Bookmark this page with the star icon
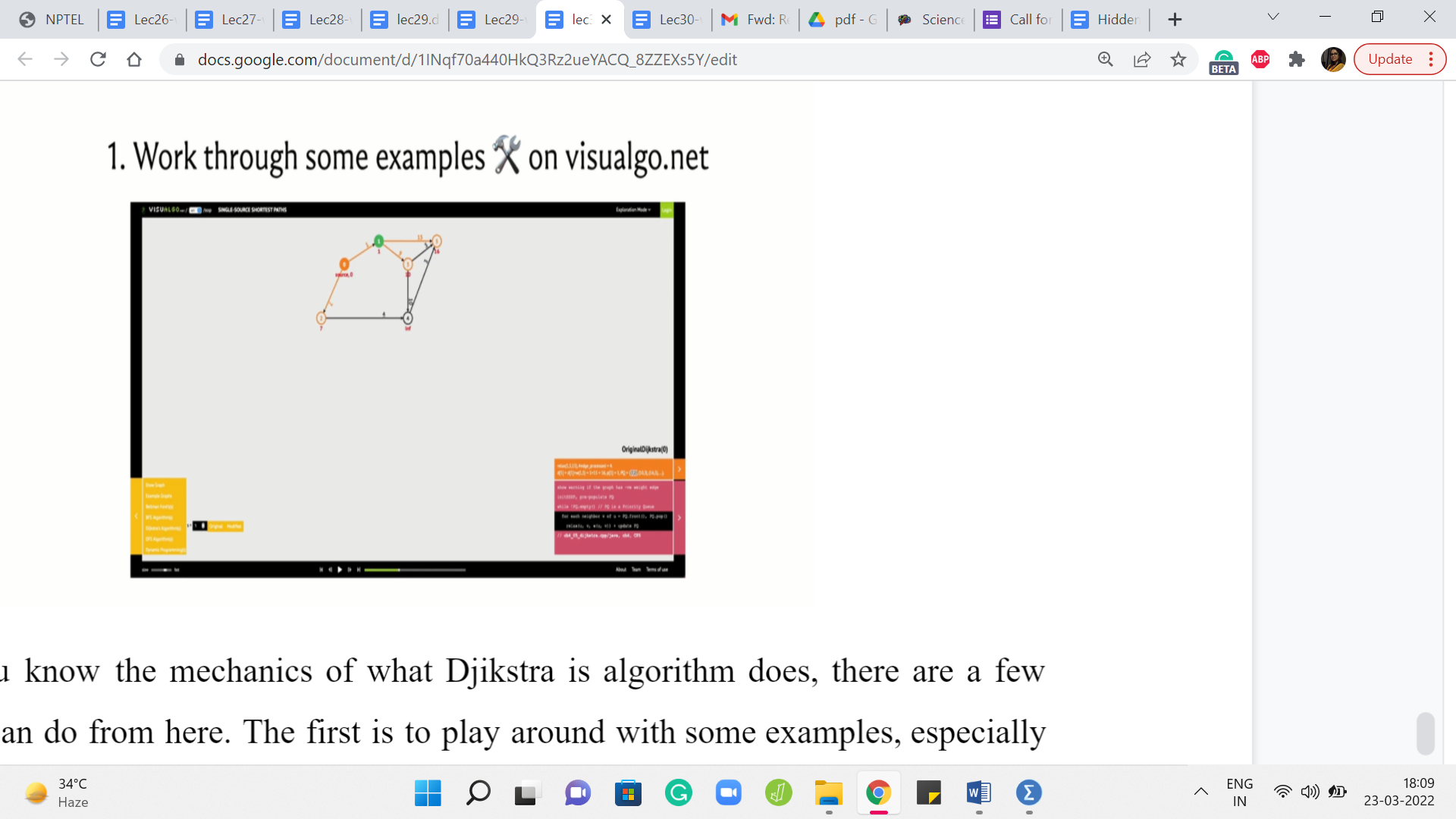 click(1178, 59)
